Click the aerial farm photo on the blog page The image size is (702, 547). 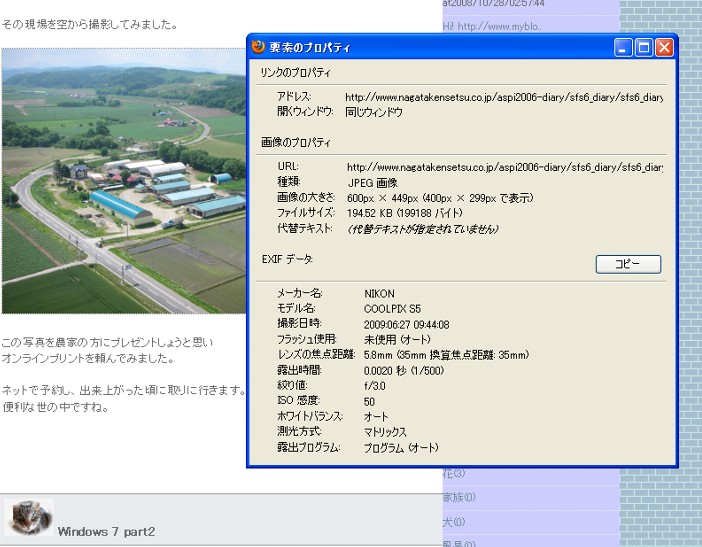(x=124, y=181)
